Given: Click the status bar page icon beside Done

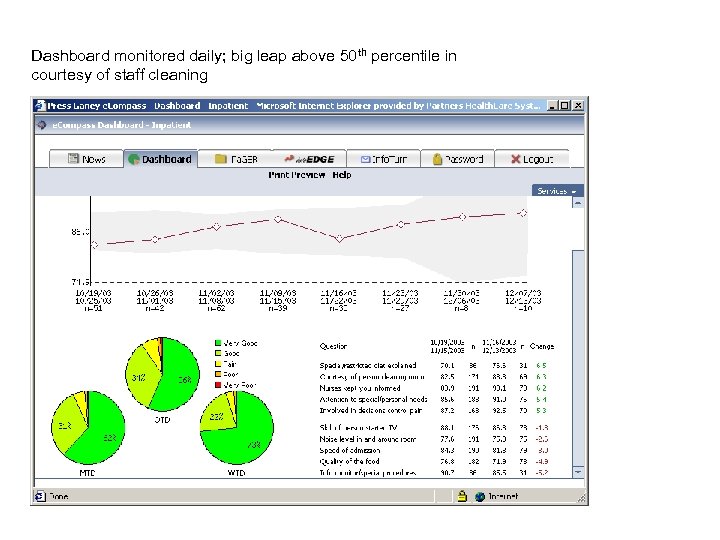Looking at the screenshot, I should (x=40, y=496).
